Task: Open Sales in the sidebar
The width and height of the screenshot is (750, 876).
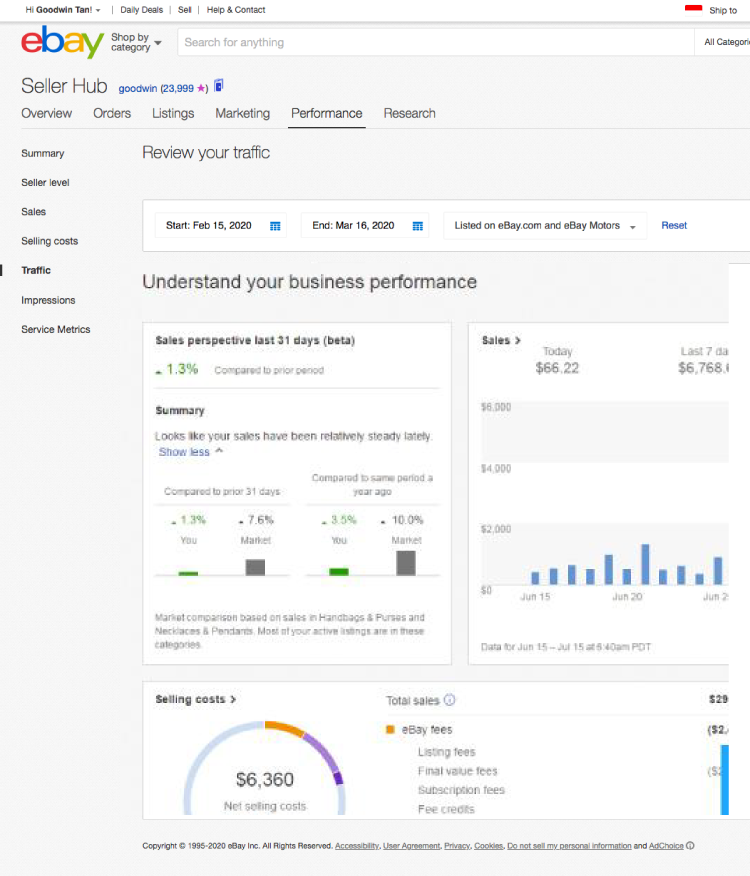Action: [x=34, y=212]
